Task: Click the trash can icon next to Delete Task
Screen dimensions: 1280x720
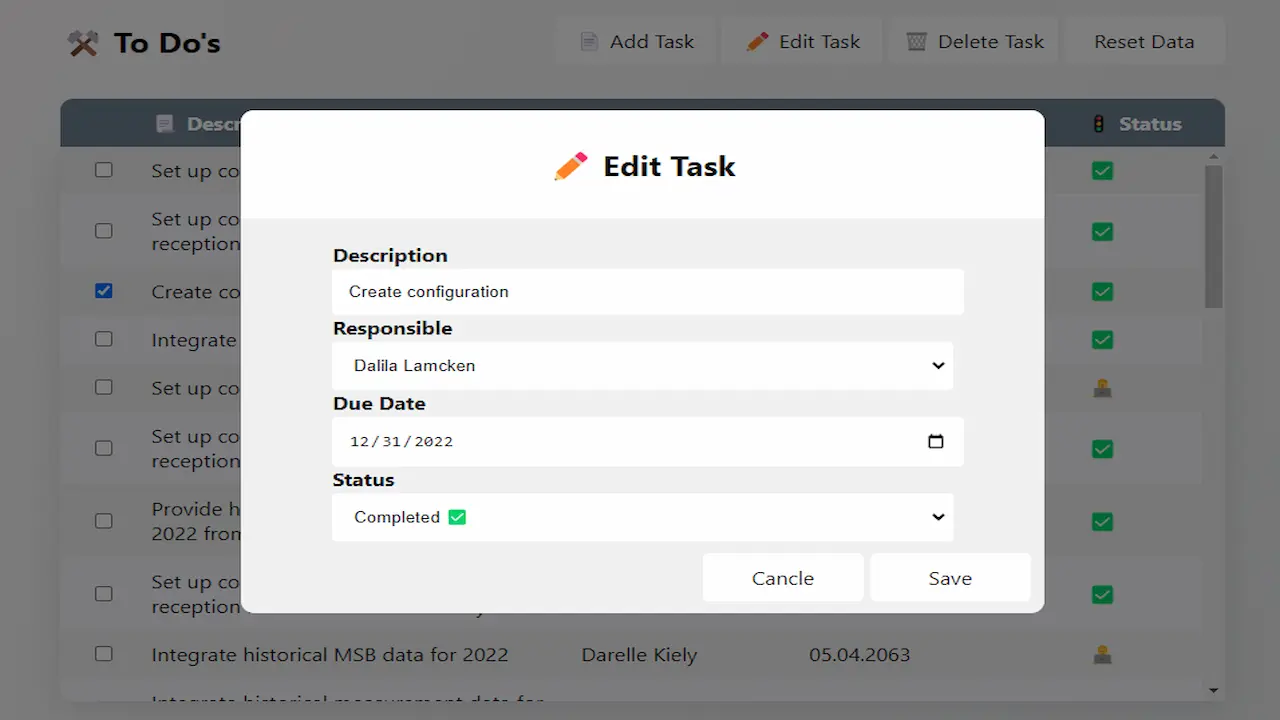Action: [x=916, y=41]
